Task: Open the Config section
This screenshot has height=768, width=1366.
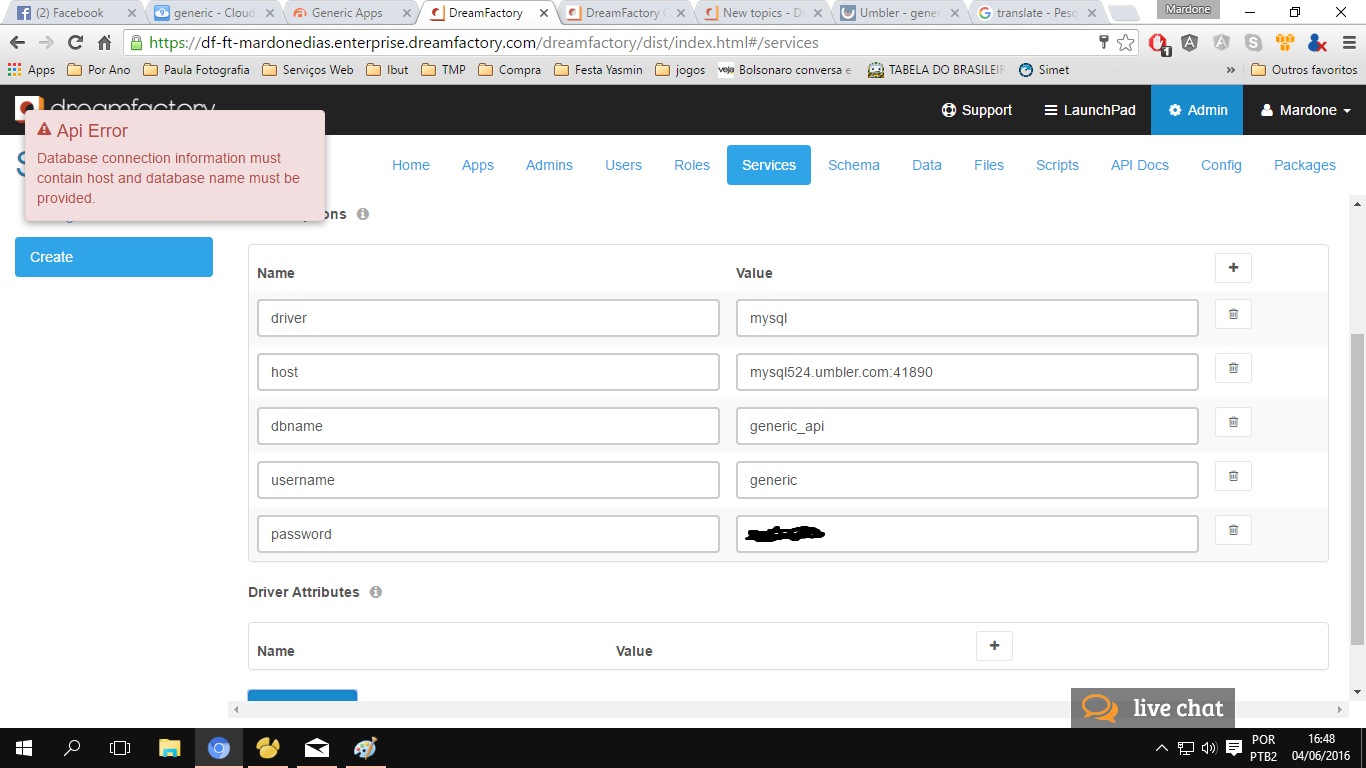Action: click(1221, 165)
